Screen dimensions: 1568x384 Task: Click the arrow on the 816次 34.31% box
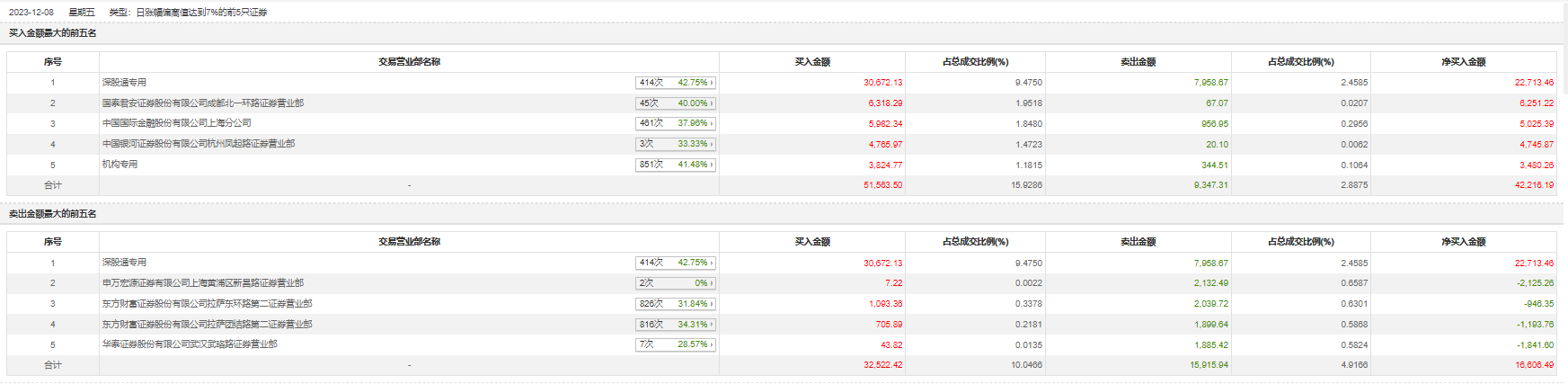[x=712, y=325]
